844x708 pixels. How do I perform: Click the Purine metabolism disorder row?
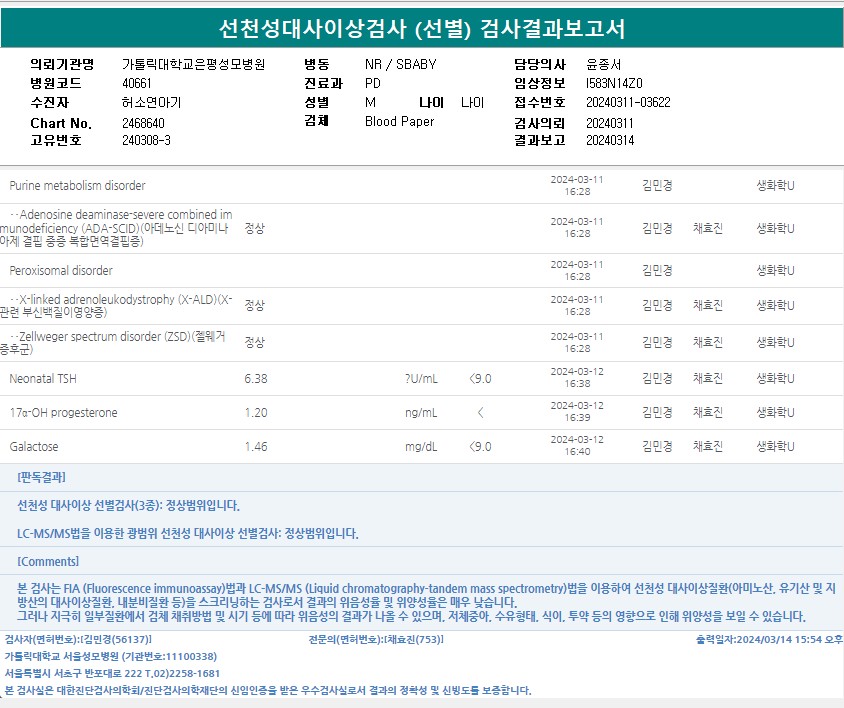click(x=421, y=186)
